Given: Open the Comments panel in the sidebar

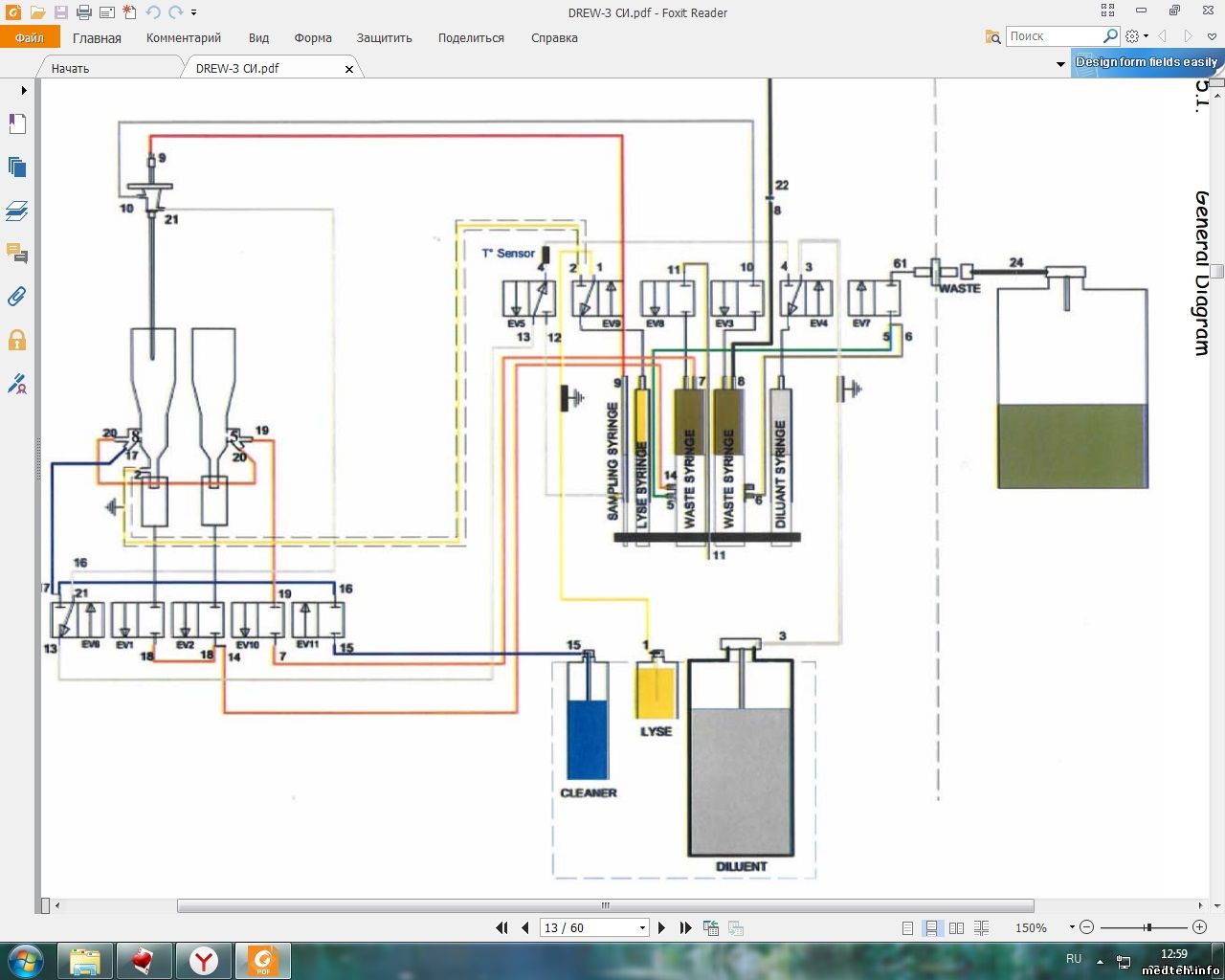Looking at the screenshot, I should (x=17, y=254).
